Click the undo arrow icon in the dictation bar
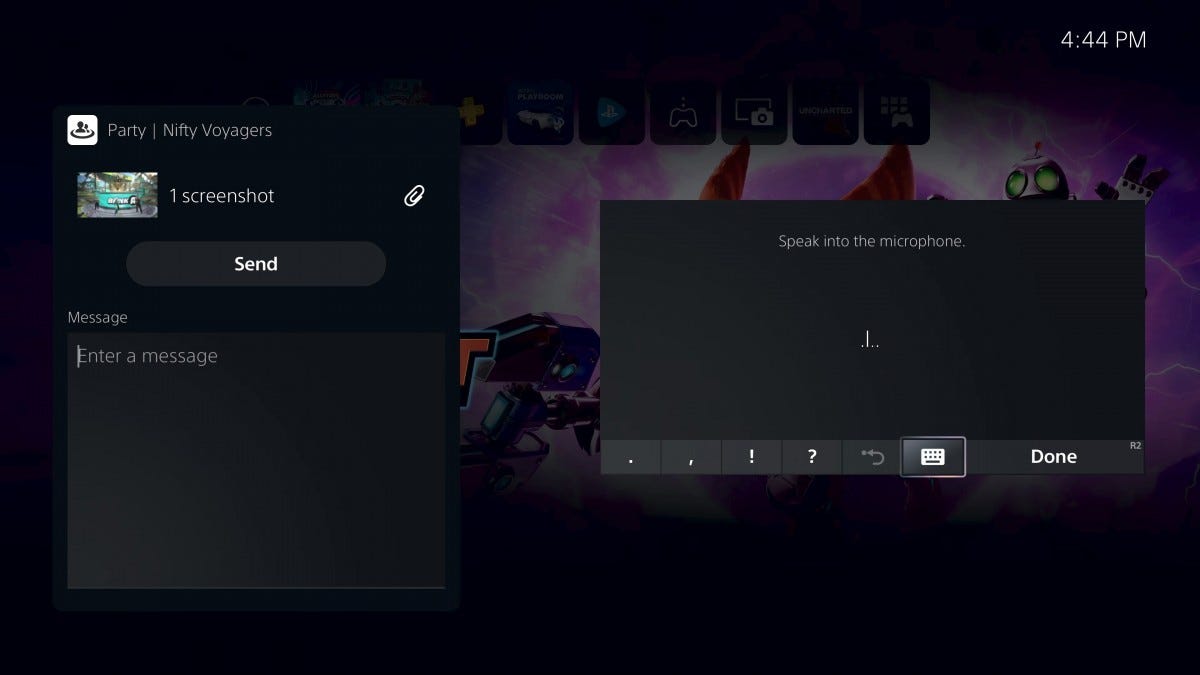 tap(872, 457)
